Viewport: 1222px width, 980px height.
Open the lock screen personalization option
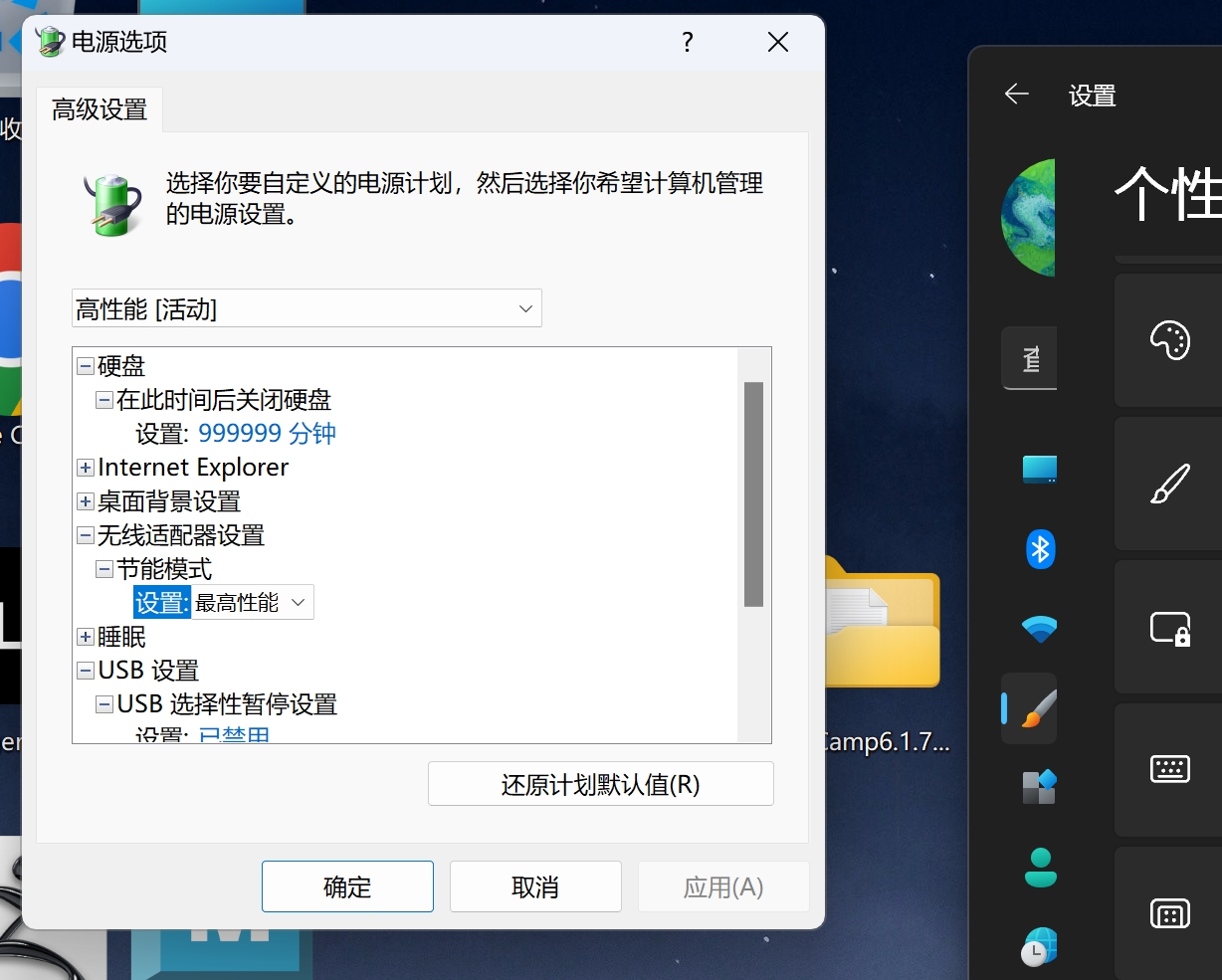pyautogui.click(x=1169, y=629)
